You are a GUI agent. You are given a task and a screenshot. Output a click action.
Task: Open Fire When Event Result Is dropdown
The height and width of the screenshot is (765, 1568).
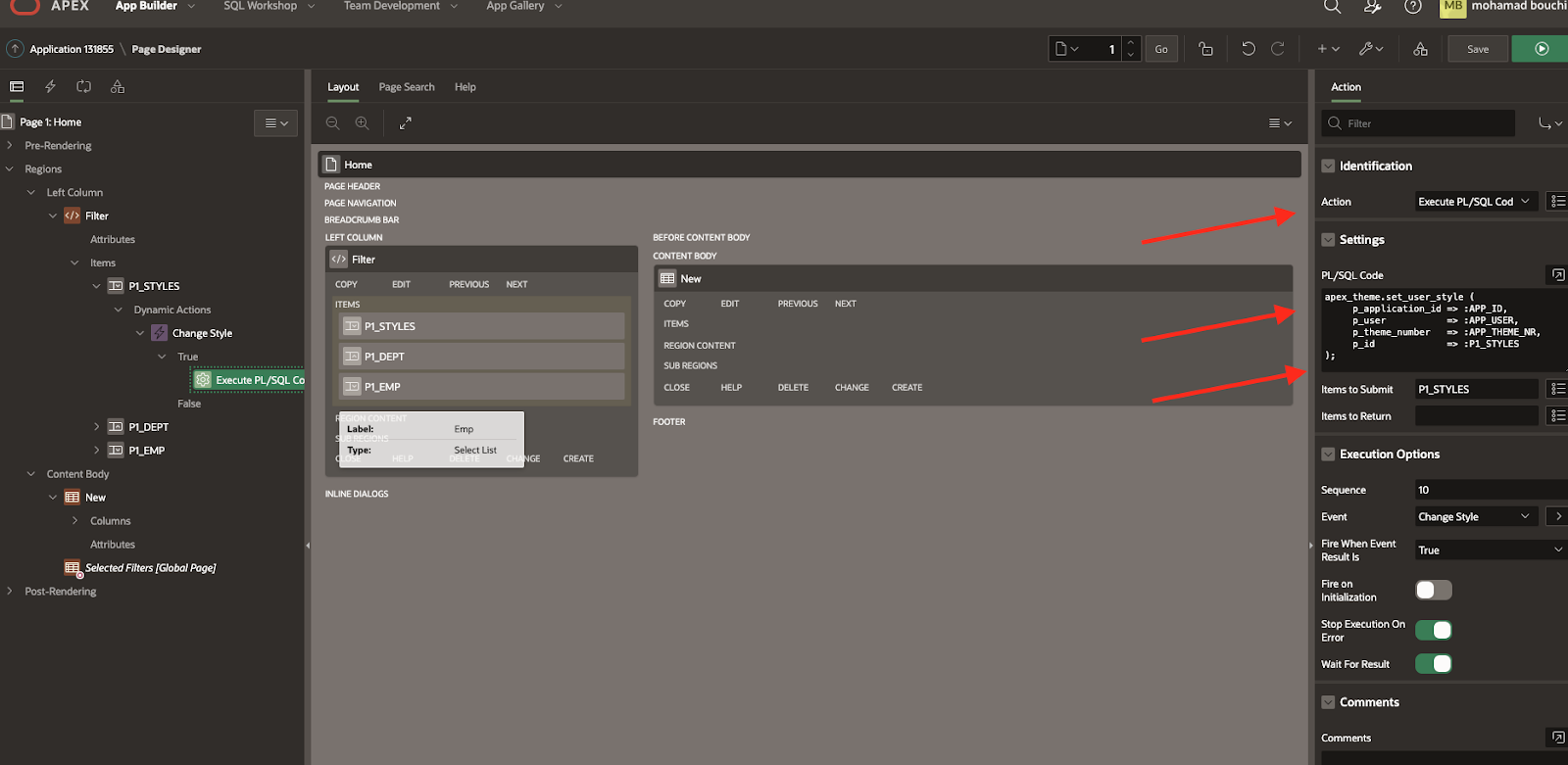tap(1491, 550)
